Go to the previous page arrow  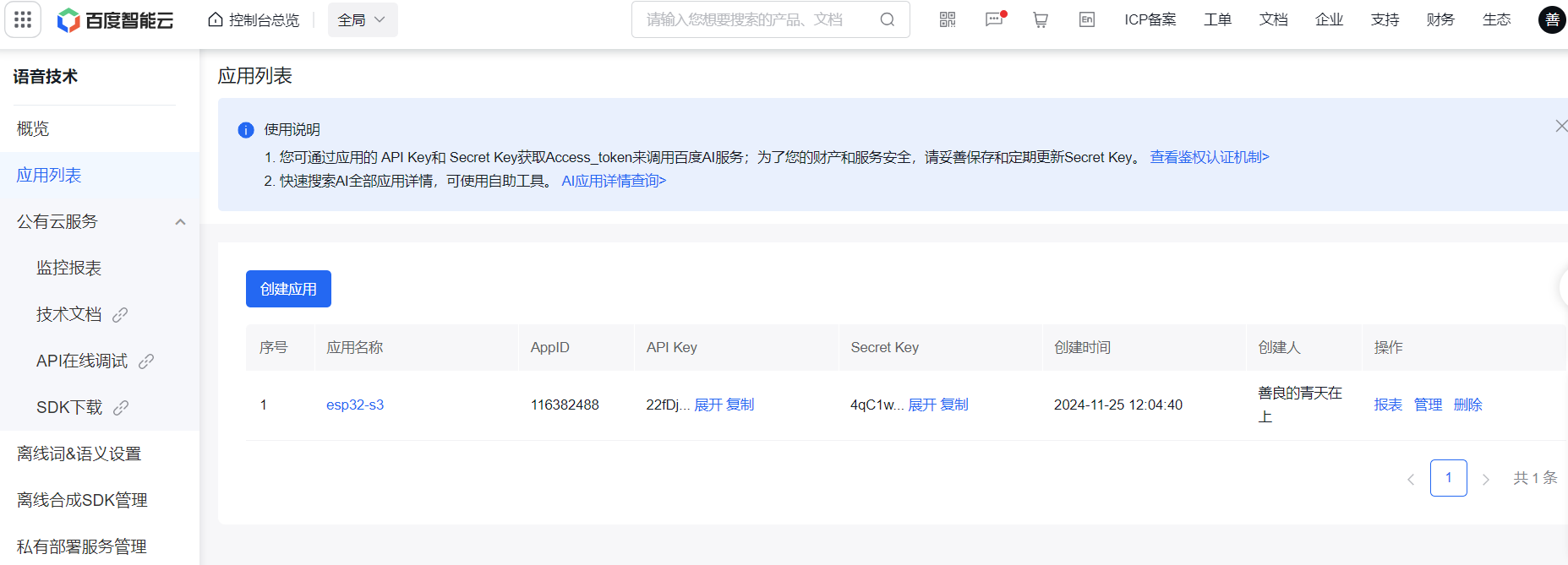point(1410,479)
